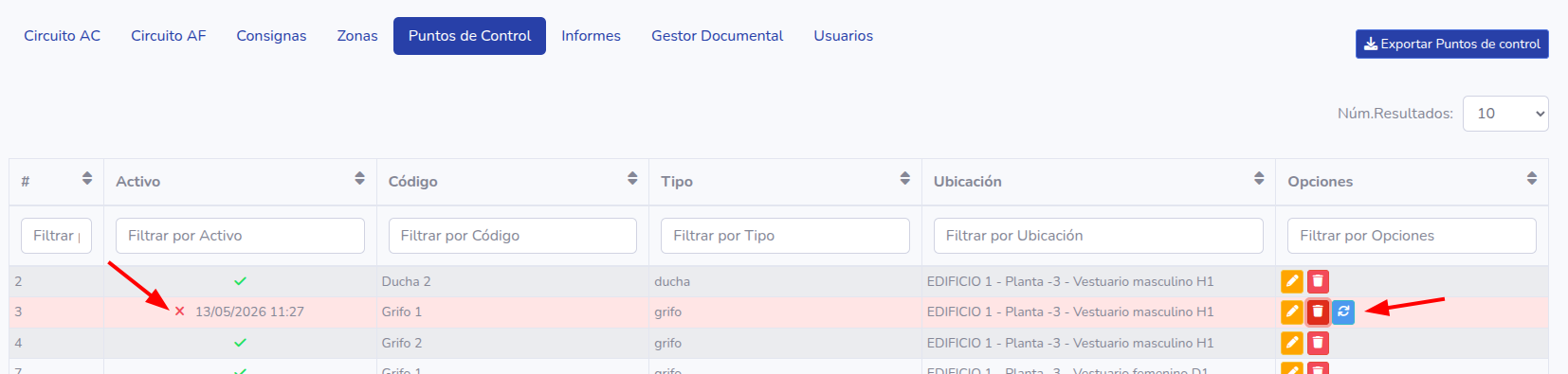Click Exportar Puntos de control button
Image resolution: width=1568 pixels, height=374 pixels.
(1451, 44)
